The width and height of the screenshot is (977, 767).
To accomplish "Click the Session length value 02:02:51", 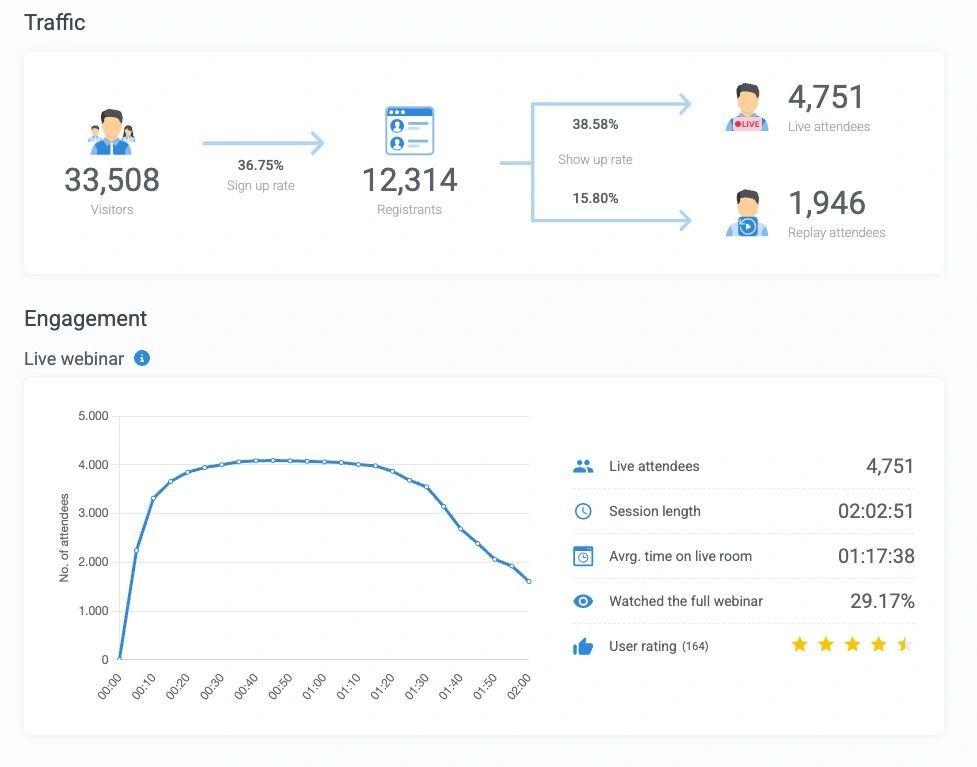I will tap(875, 512).
